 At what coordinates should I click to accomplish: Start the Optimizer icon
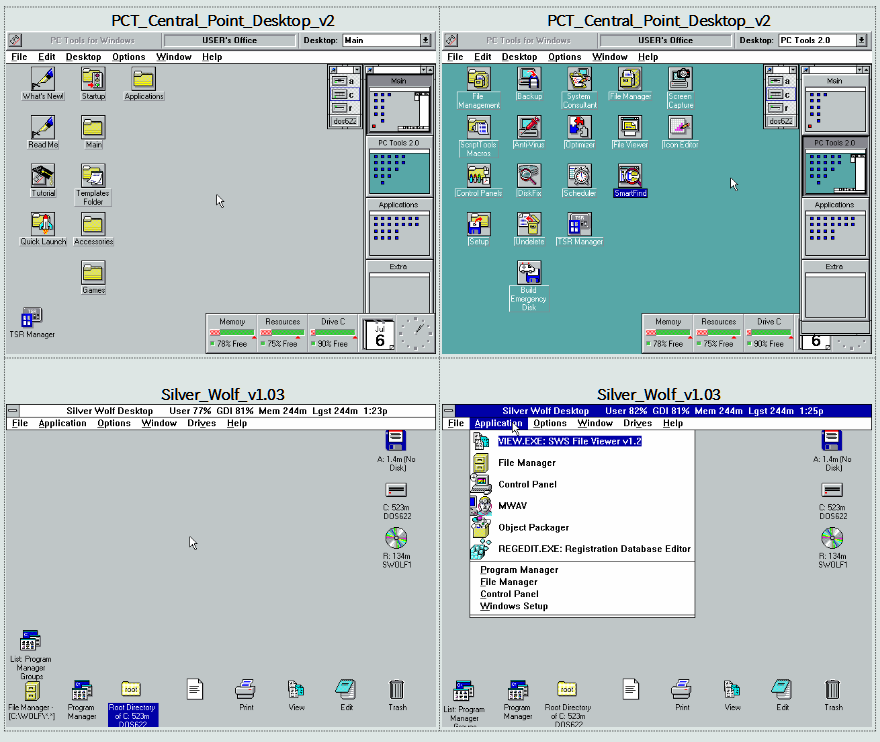tap(579, 132)
